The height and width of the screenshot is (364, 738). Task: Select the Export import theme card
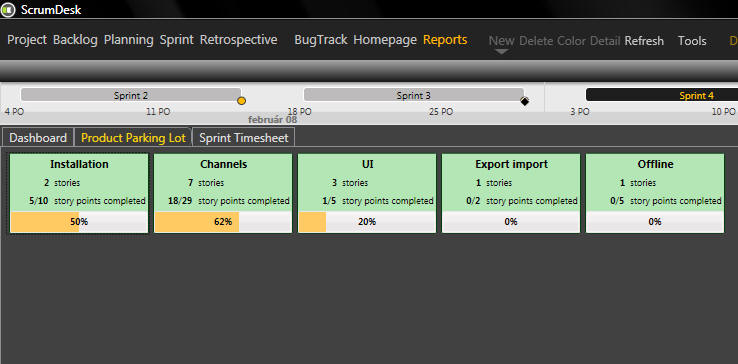511,193
